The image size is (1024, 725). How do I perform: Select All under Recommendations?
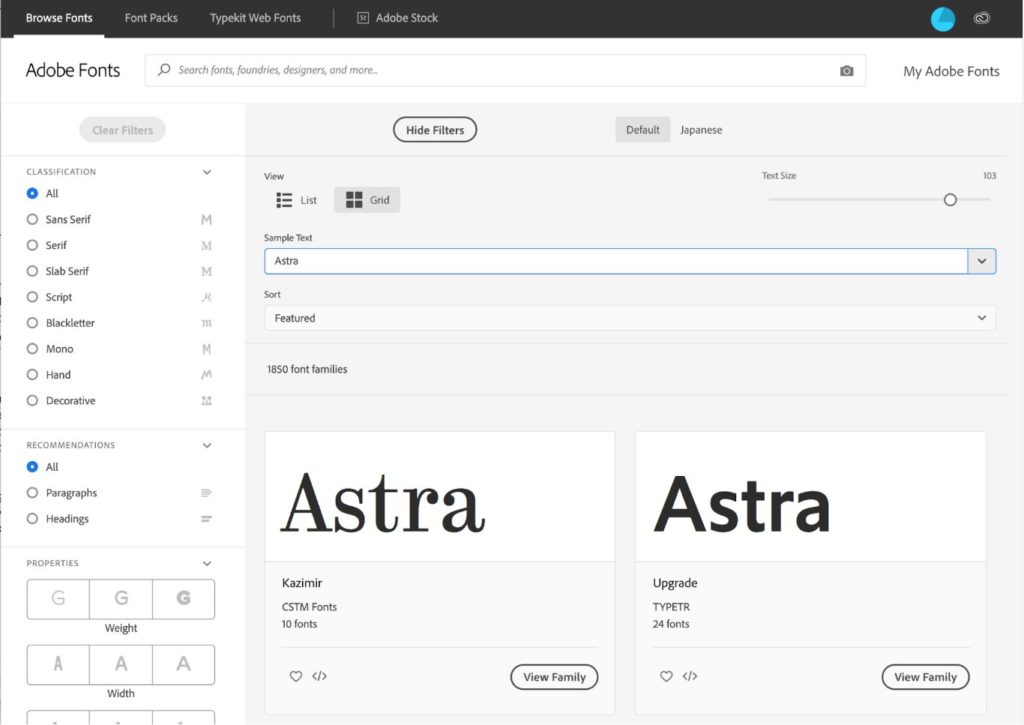click(x=32, y=467)
